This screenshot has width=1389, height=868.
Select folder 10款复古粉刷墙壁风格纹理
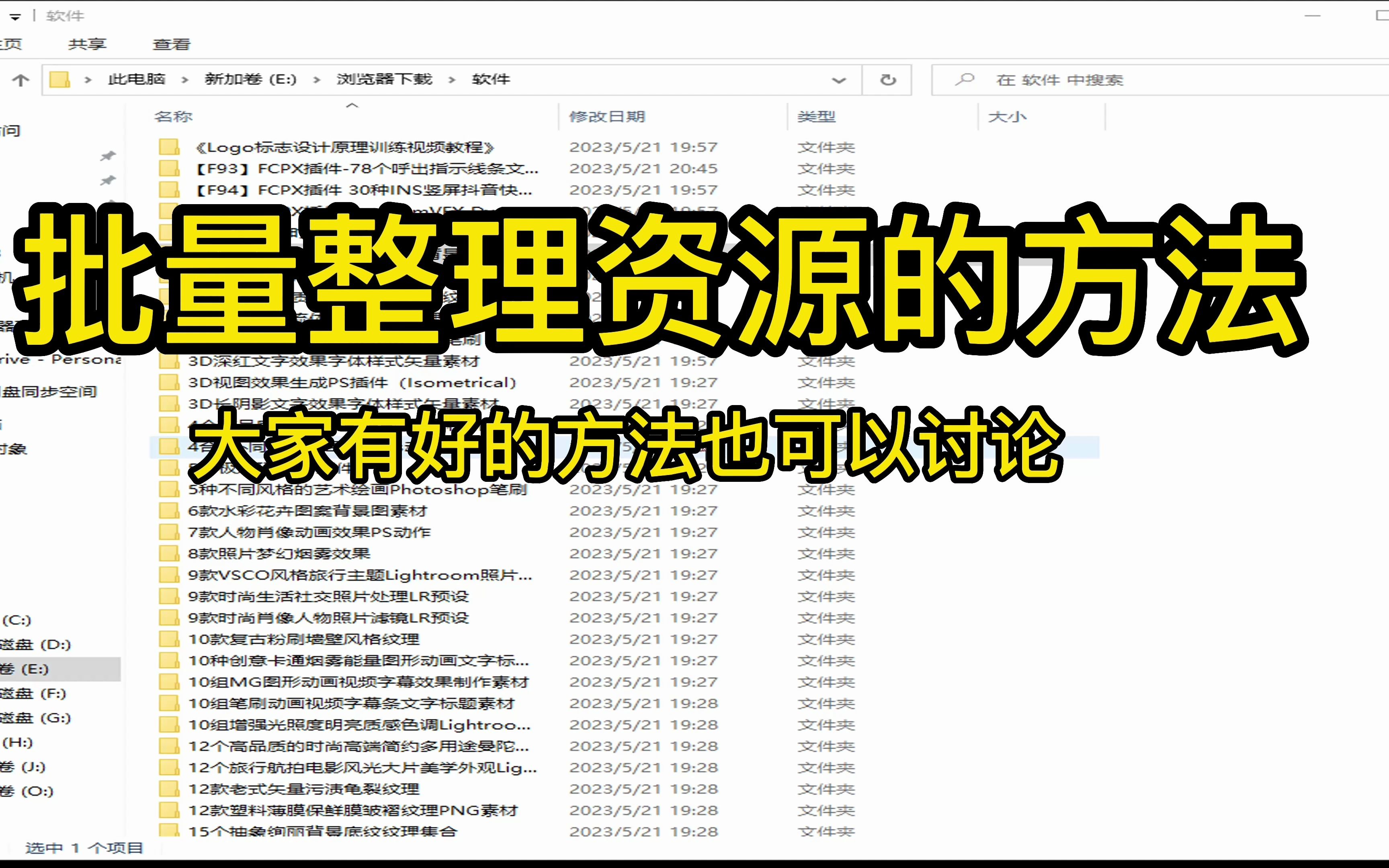tap(303, 639)
